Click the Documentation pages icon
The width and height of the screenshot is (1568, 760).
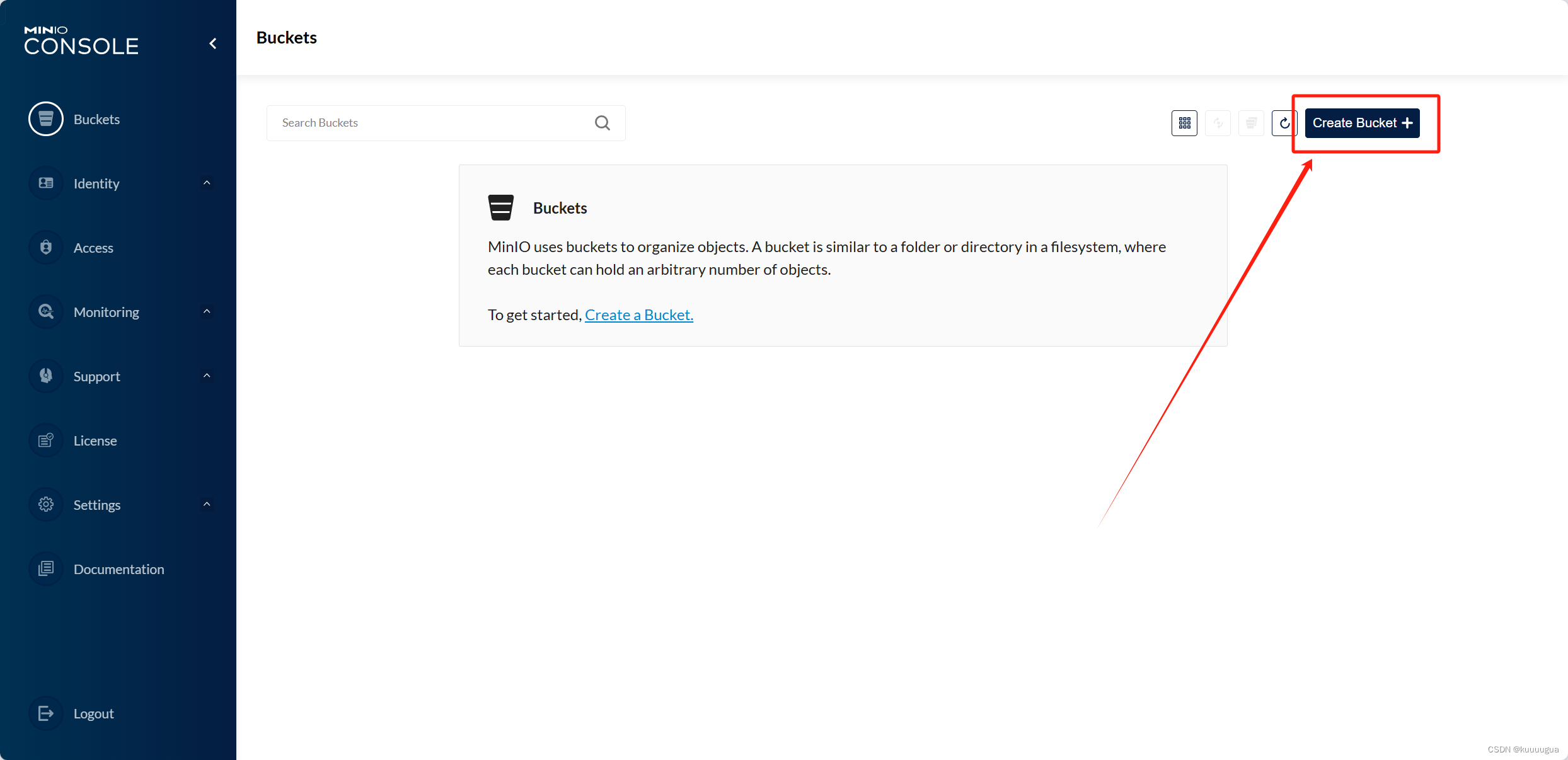(46, 569)
